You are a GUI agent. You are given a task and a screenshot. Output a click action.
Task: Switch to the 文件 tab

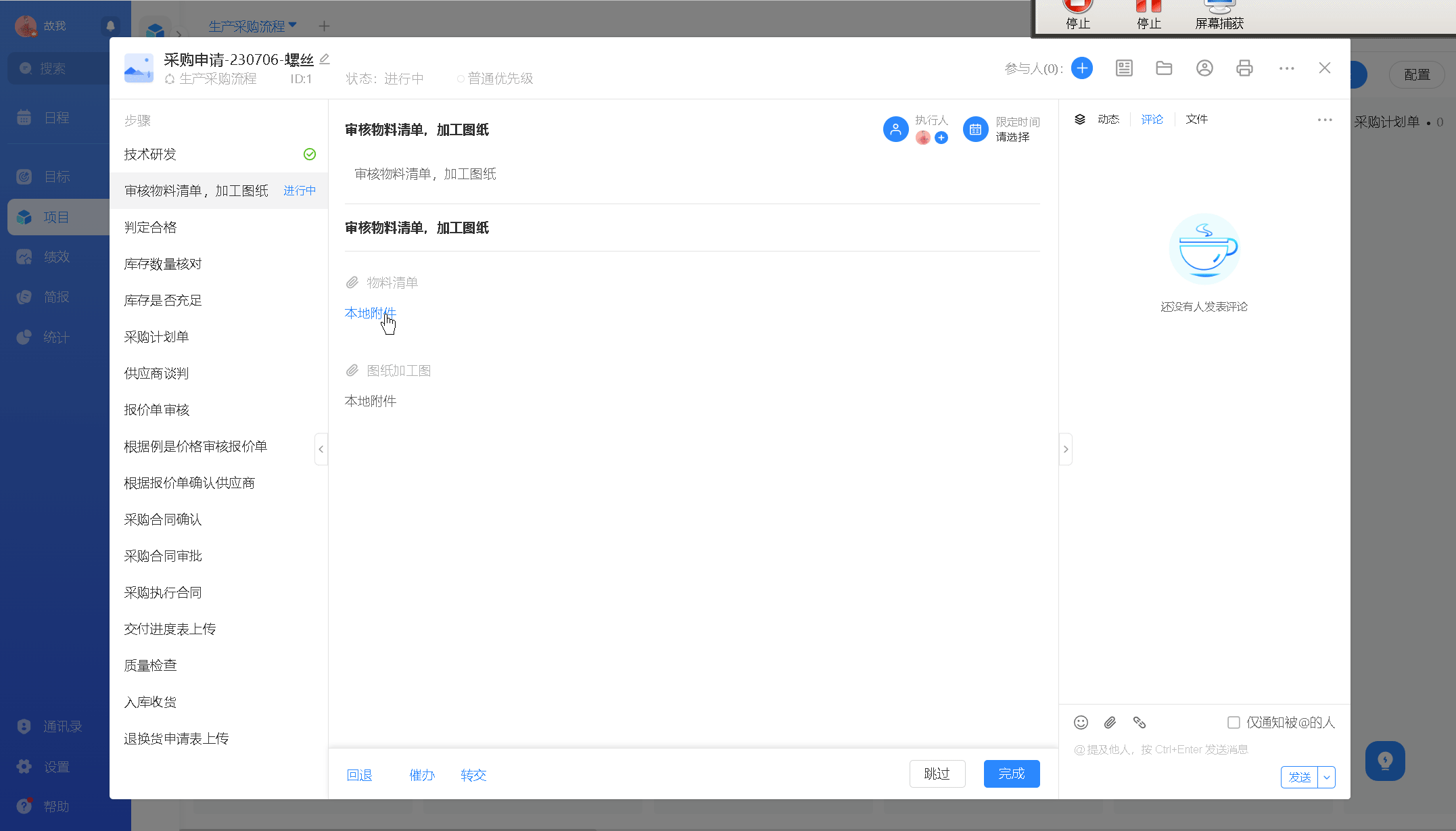click(1196, 119)
